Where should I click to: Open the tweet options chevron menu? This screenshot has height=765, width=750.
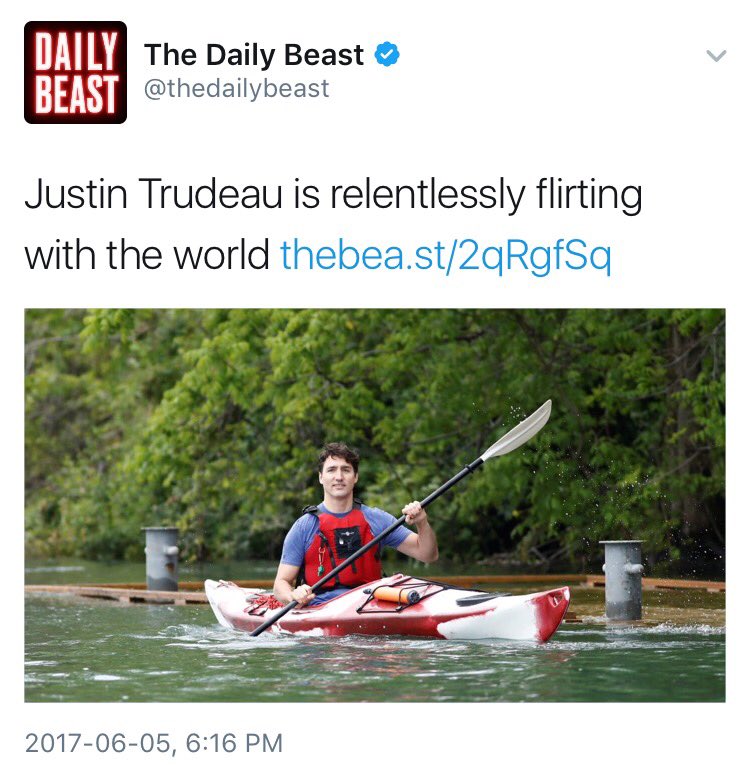pyautogui.click(x=716, y=56)
